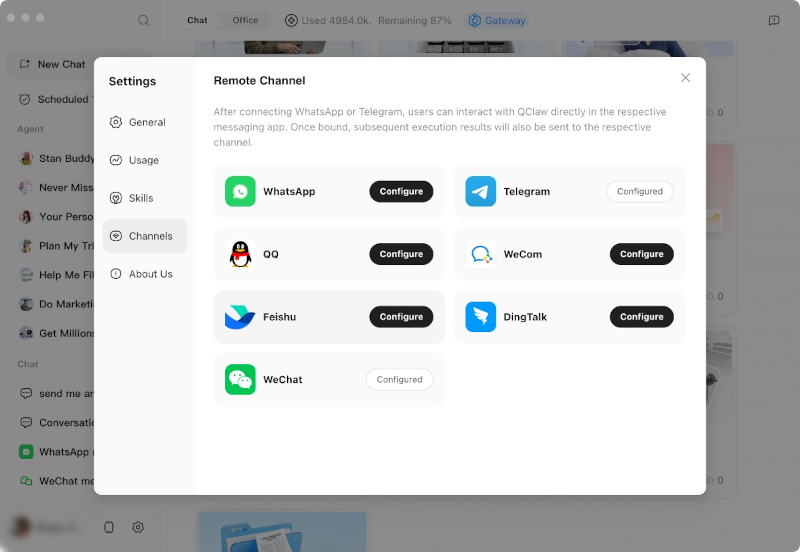This screenshot has width=800, height=552.
Task: Open settings via bottom gear icon
Action: (x=138, y=527)
